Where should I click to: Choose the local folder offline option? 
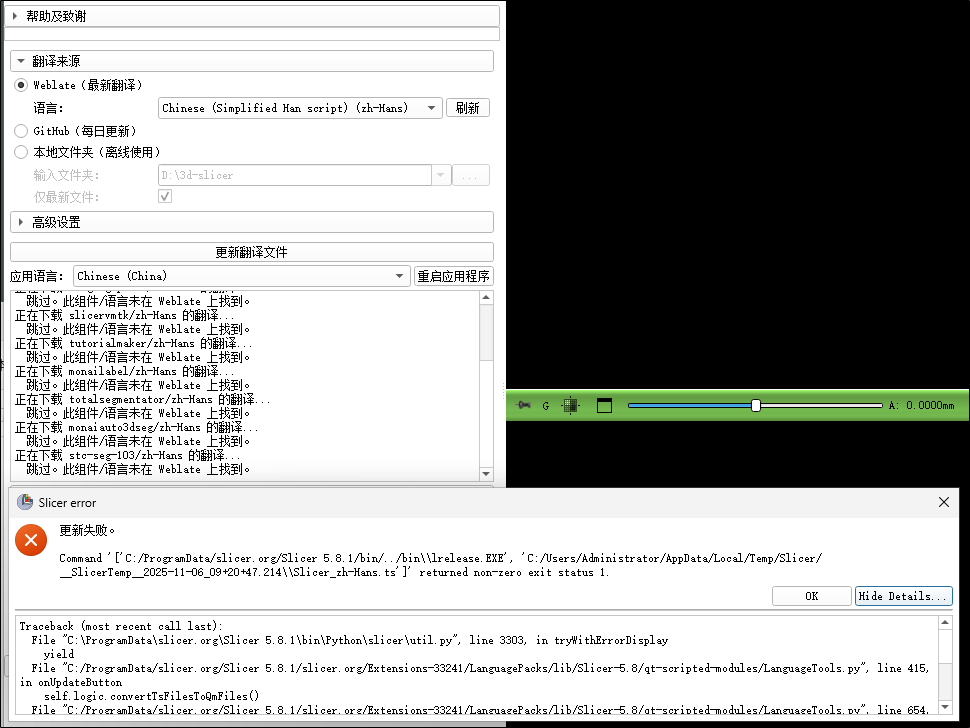pyautogui.click(x=21, y=152)
